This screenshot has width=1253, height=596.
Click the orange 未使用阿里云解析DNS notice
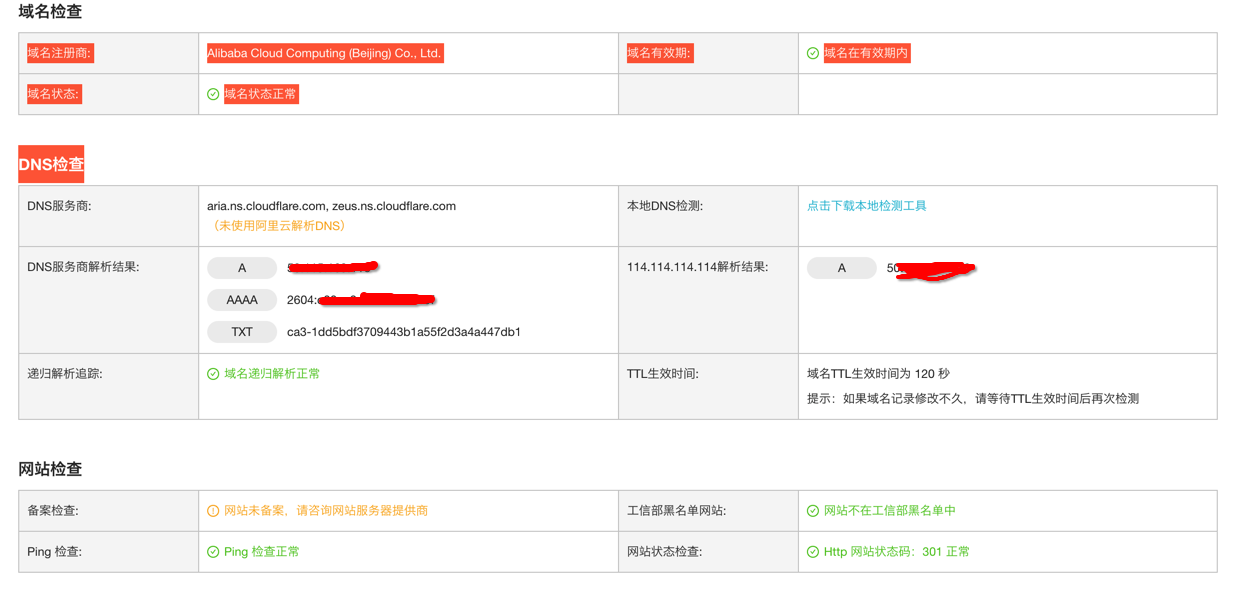[x=279, y=226]
